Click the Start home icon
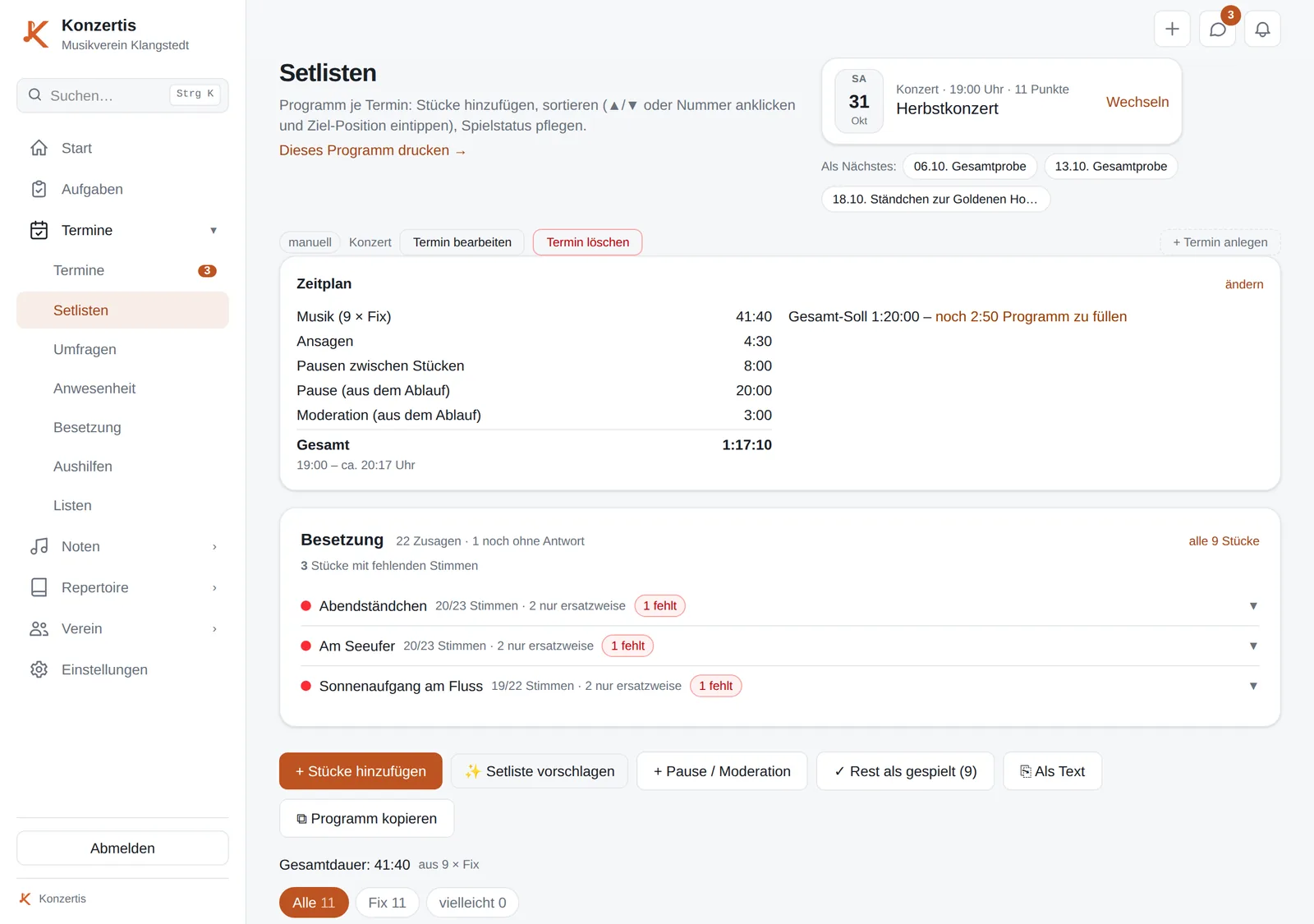The height and width of the screenshot is (924, 1314). coord(39,148)
